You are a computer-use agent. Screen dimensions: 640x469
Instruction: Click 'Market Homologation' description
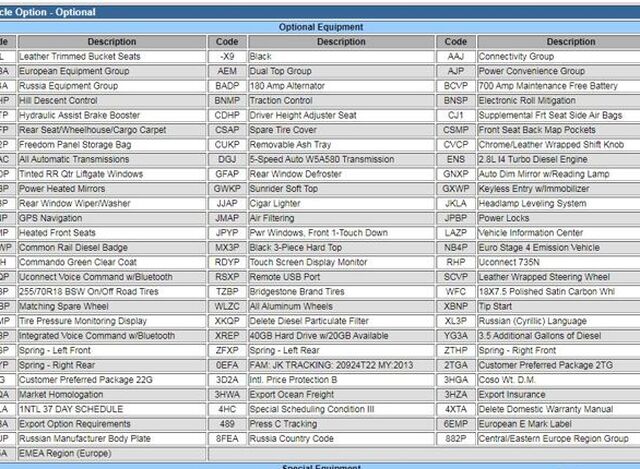(112, 394)
